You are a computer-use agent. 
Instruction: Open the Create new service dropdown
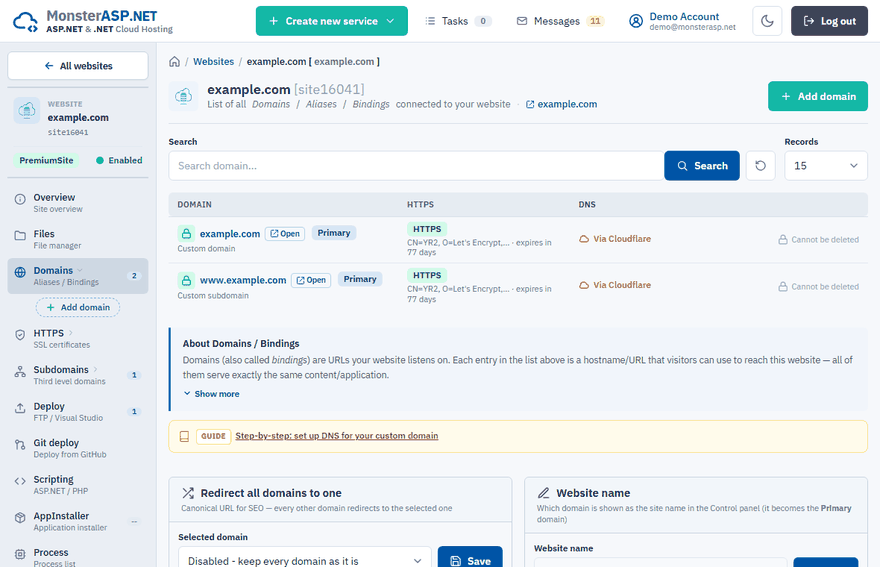[x=332, y=21]
